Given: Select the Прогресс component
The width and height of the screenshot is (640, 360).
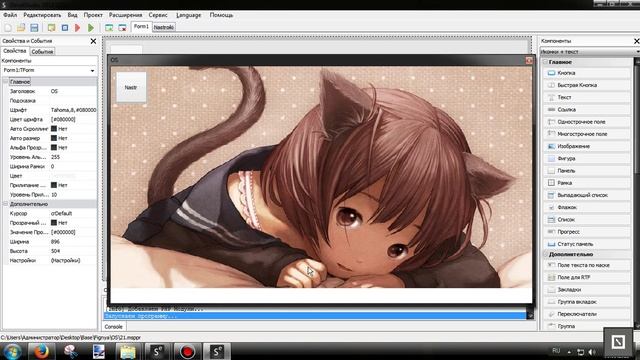Looking at the screenshot, I should click(x=587, y=232).
